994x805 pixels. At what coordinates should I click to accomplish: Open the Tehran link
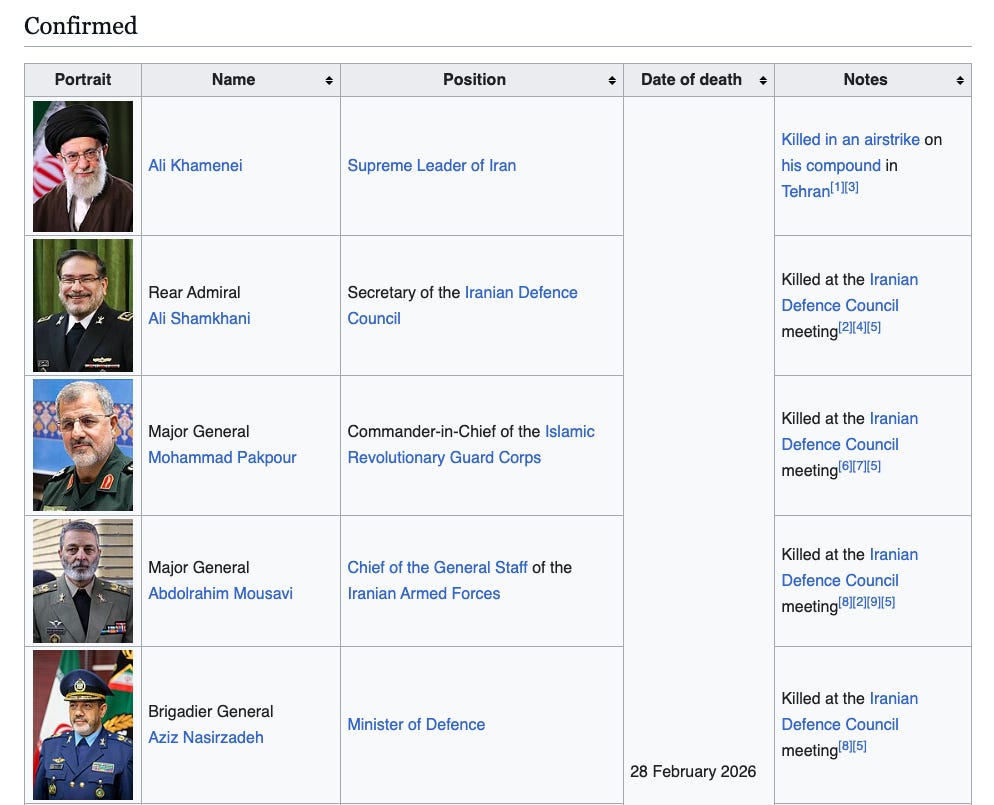(806, 191)
